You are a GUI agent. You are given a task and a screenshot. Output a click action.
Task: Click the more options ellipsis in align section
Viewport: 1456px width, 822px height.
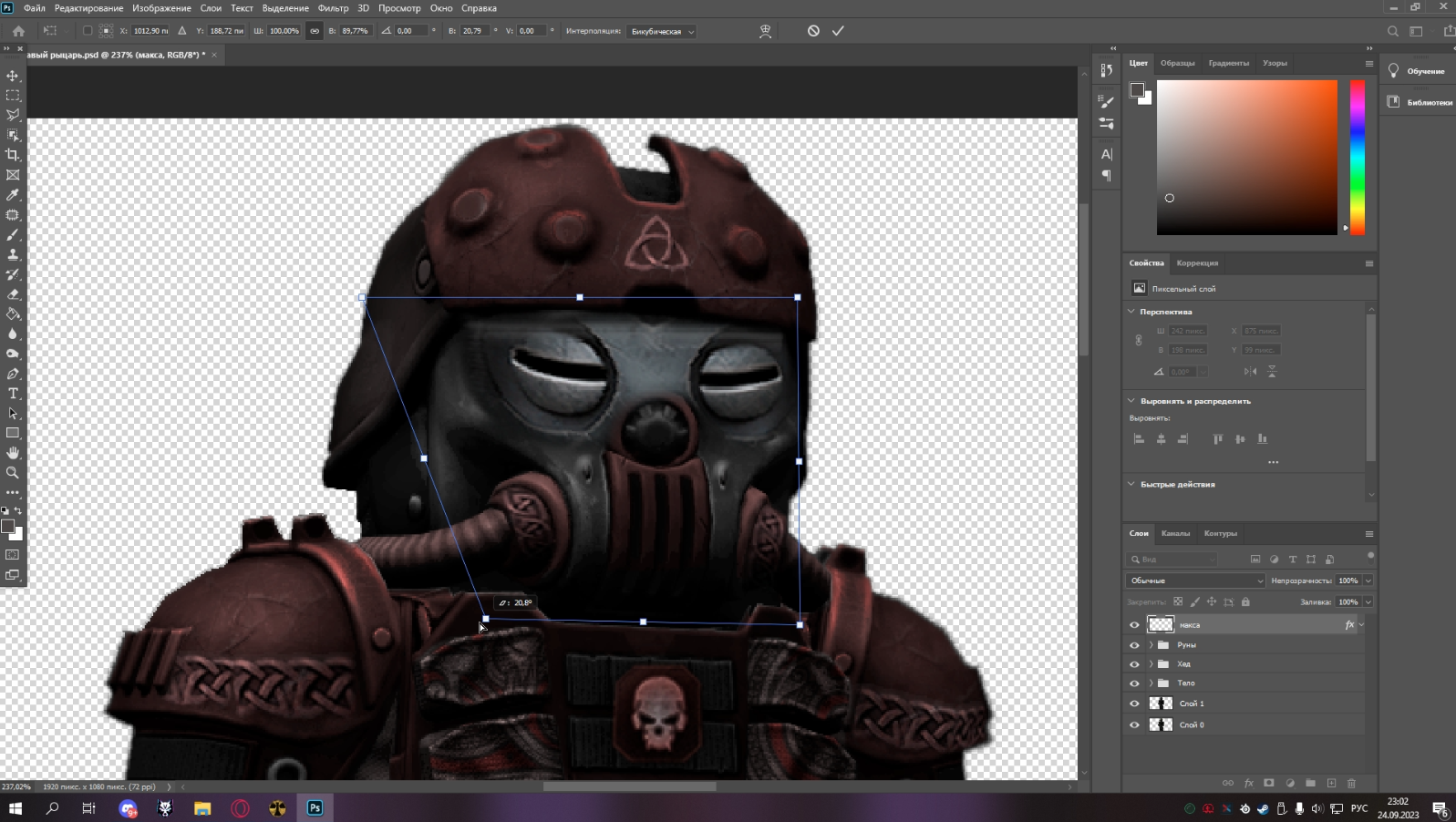click(x=1273, y=462)
